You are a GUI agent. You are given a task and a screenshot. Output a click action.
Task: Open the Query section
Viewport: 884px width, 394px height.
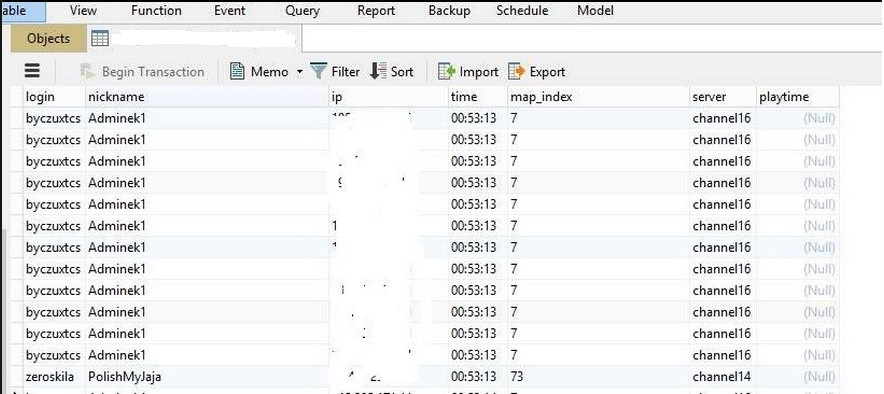click(302, 10)
